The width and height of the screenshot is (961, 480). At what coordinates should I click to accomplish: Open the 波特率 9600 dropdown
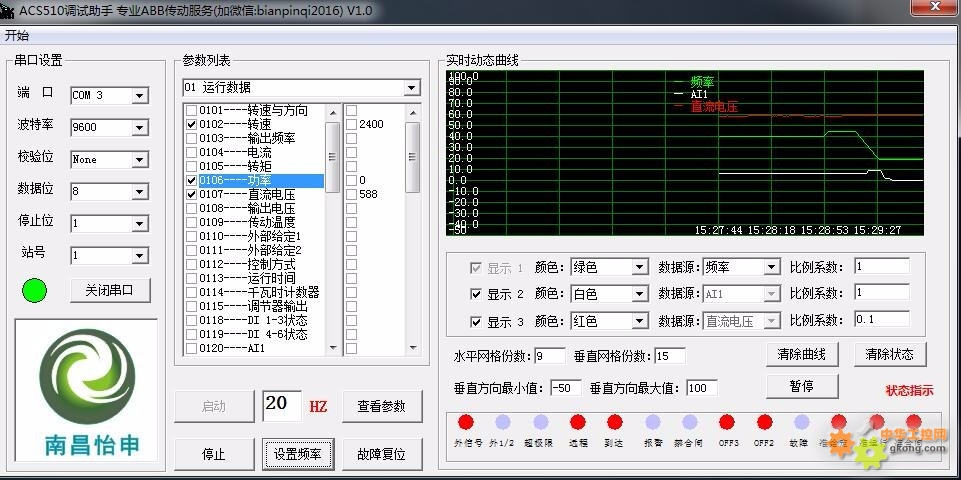pyautogui.click(x=140, y=128)
